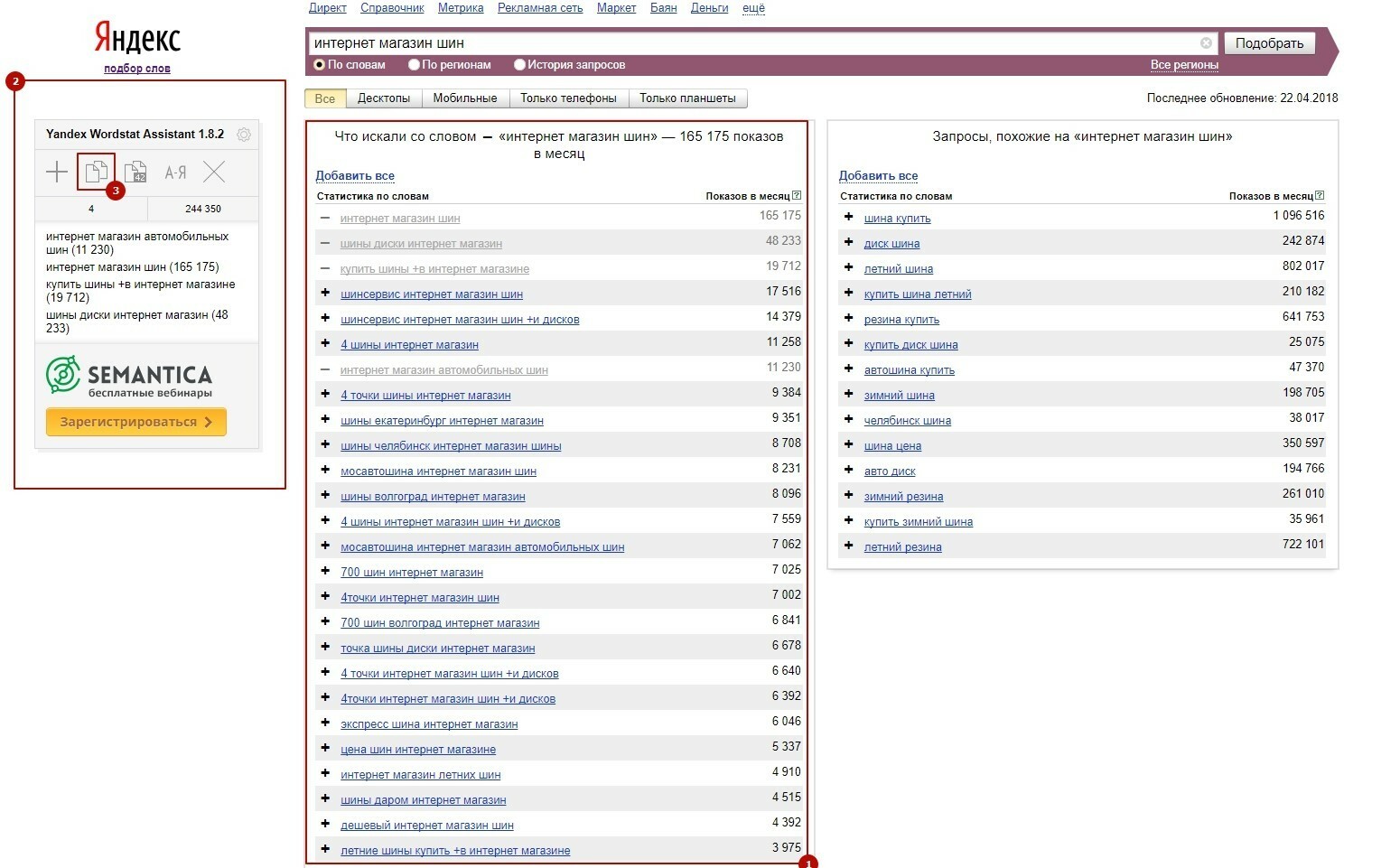Viewport: 1400px width, 868px height.
Task: Open the 'мосавтошина интернет магазин шин' query link
Action: [438, 471]
